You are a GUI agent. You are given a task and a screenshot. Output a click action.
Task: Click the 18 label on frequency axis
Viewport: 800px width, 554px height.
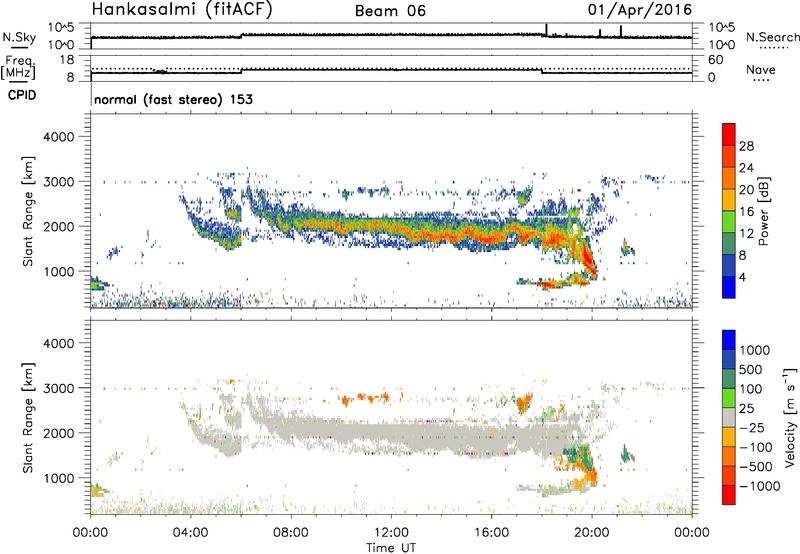[67, 60]
